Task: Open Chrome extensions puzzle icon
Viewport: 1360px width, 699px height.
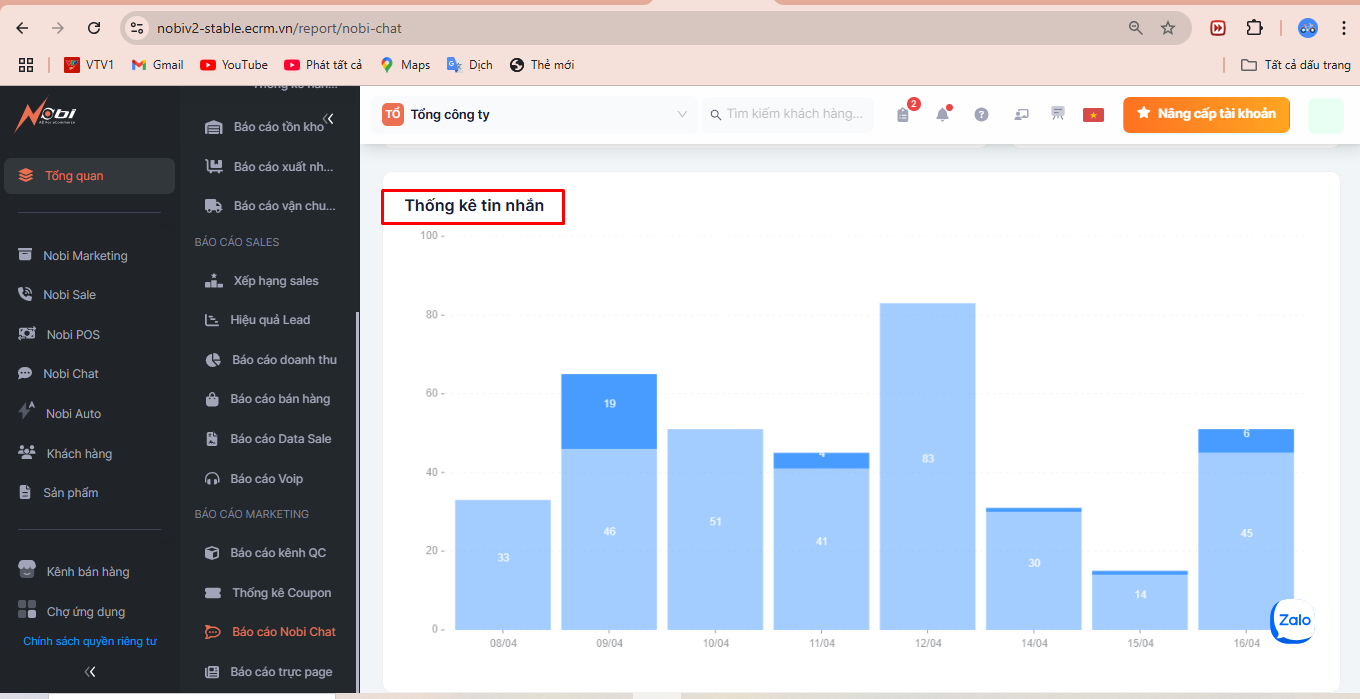Action: [x=1254, y=28]
